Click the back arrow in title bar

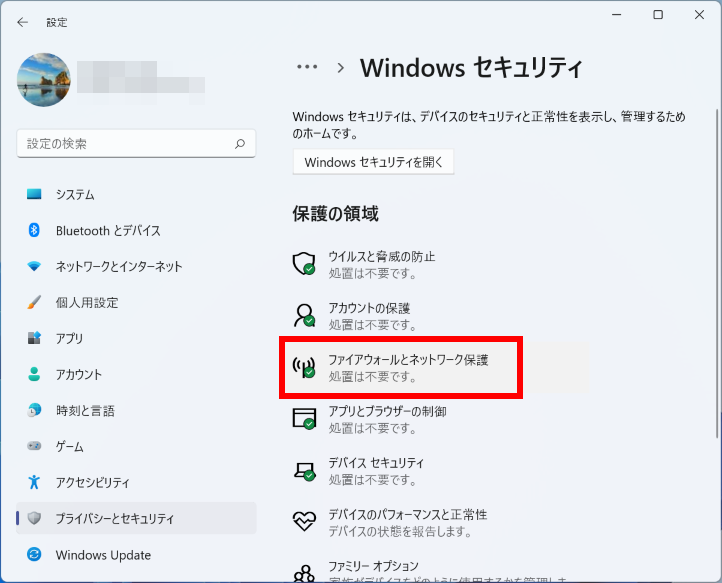coord(22,22)
